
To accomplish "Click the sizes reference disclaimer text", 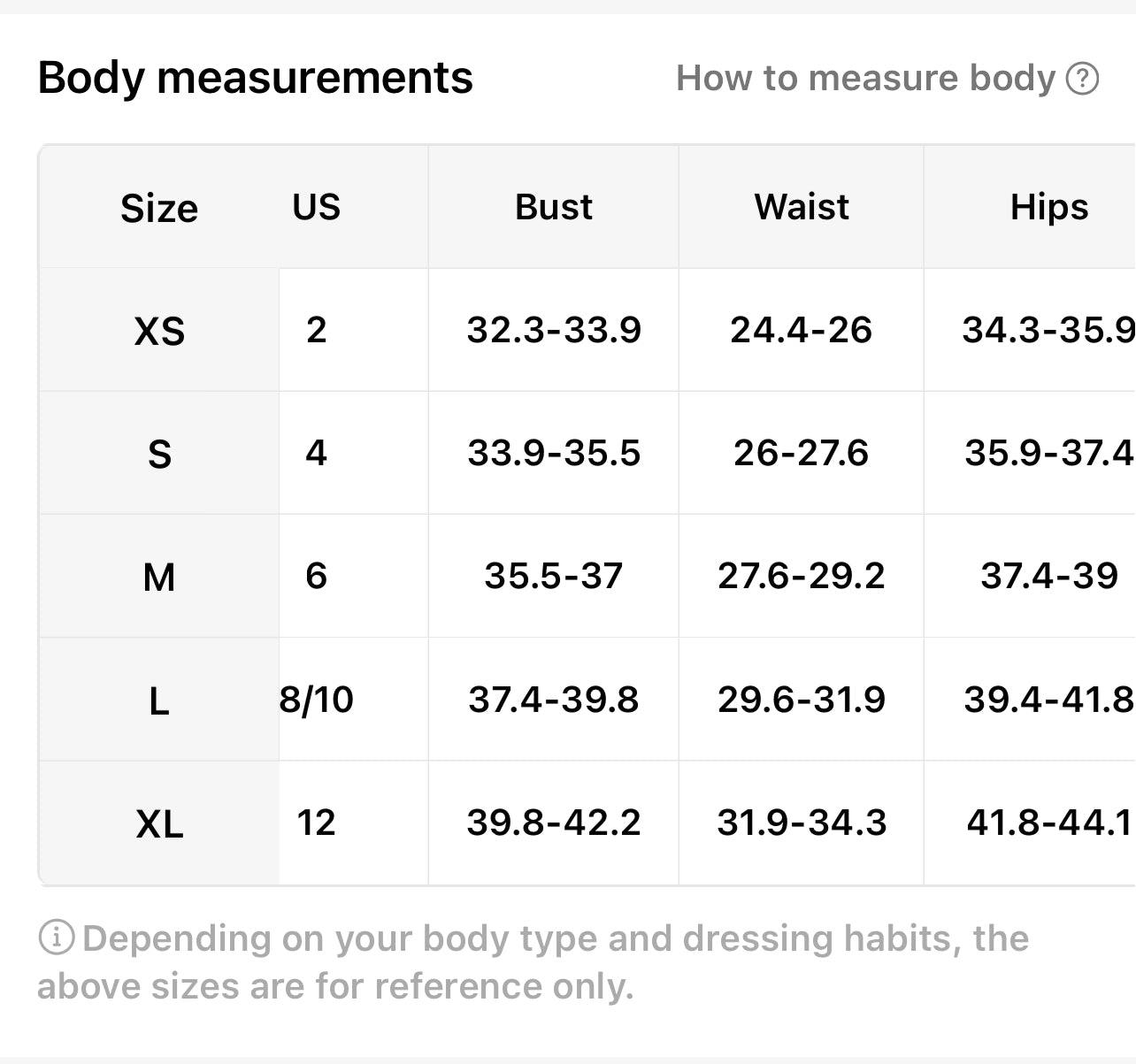I will [531, 962].
